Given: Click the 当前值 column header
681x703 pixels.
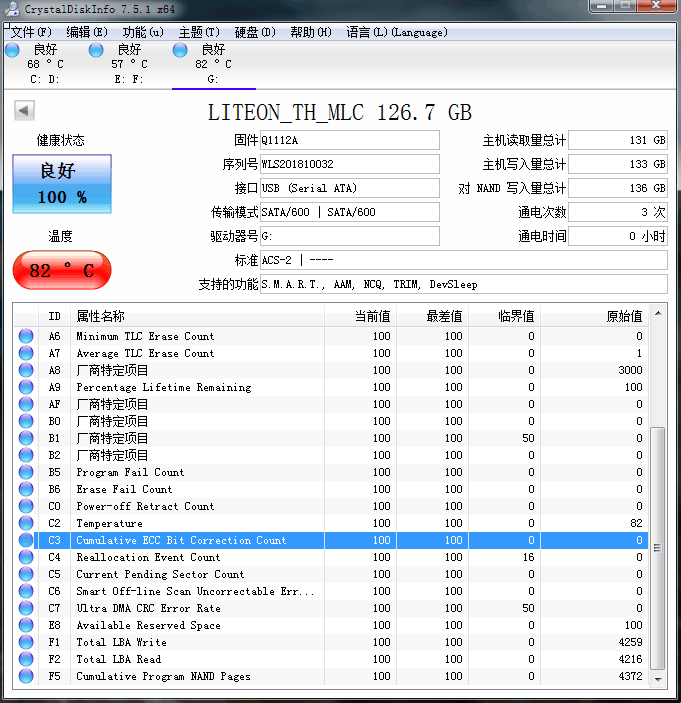Looking at the screenshot, I should [360, 317].
